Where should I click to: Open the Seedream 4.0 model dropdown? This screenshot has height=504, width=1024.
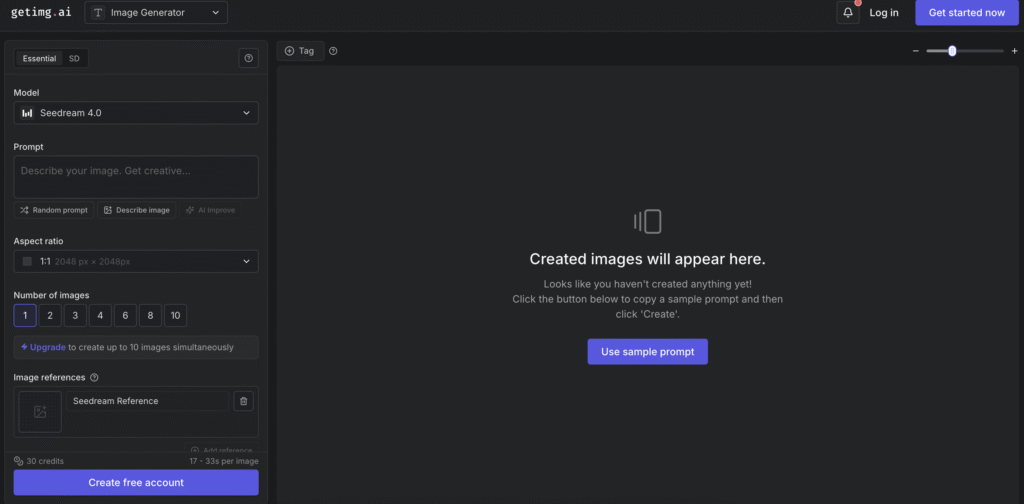tap(136, 113)
